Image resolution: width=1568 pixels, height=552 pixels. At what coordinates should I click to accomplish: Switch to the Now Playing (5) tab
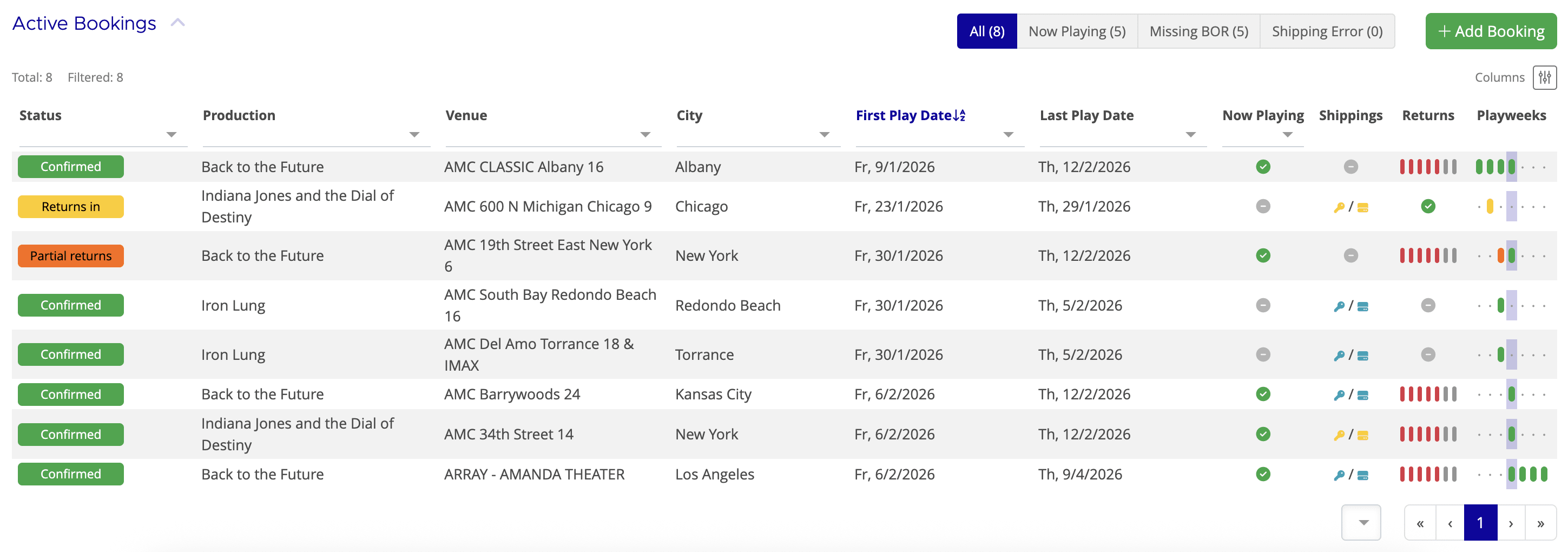(x=1076, y=30)
